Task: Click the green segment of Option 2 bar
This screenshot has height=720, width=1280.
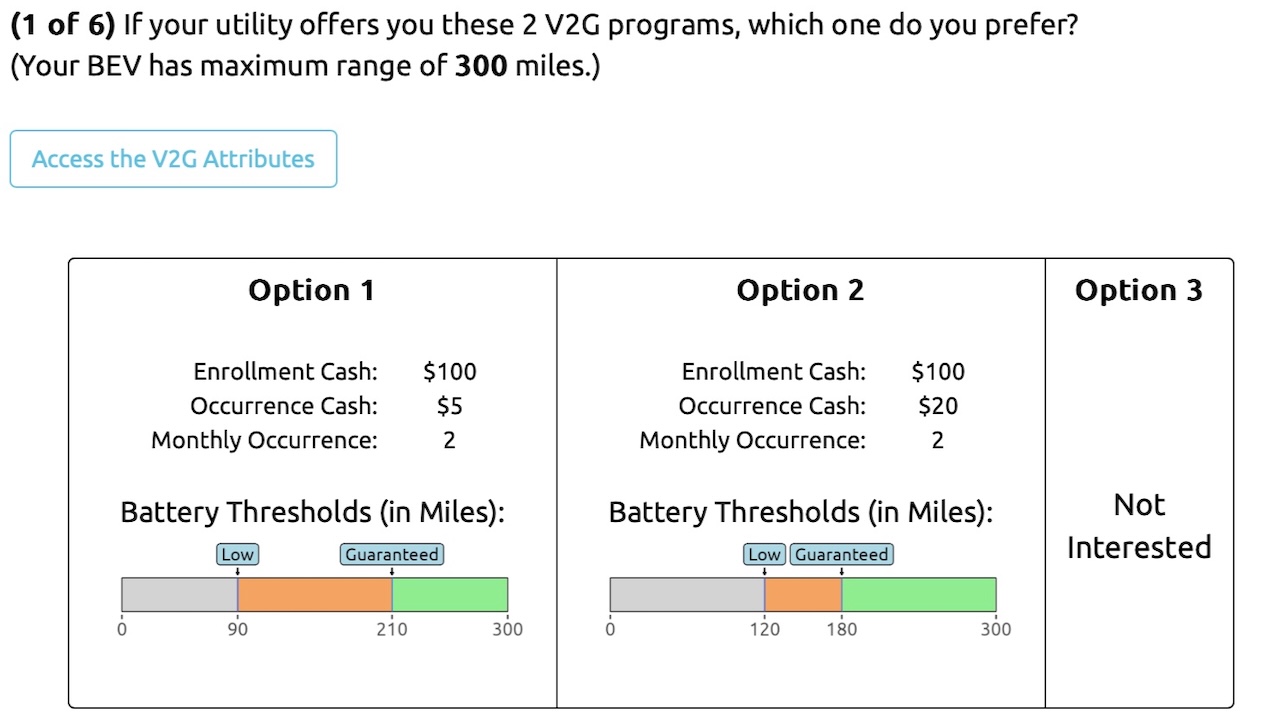Action: pyautogui.click(x=918, y=594)
